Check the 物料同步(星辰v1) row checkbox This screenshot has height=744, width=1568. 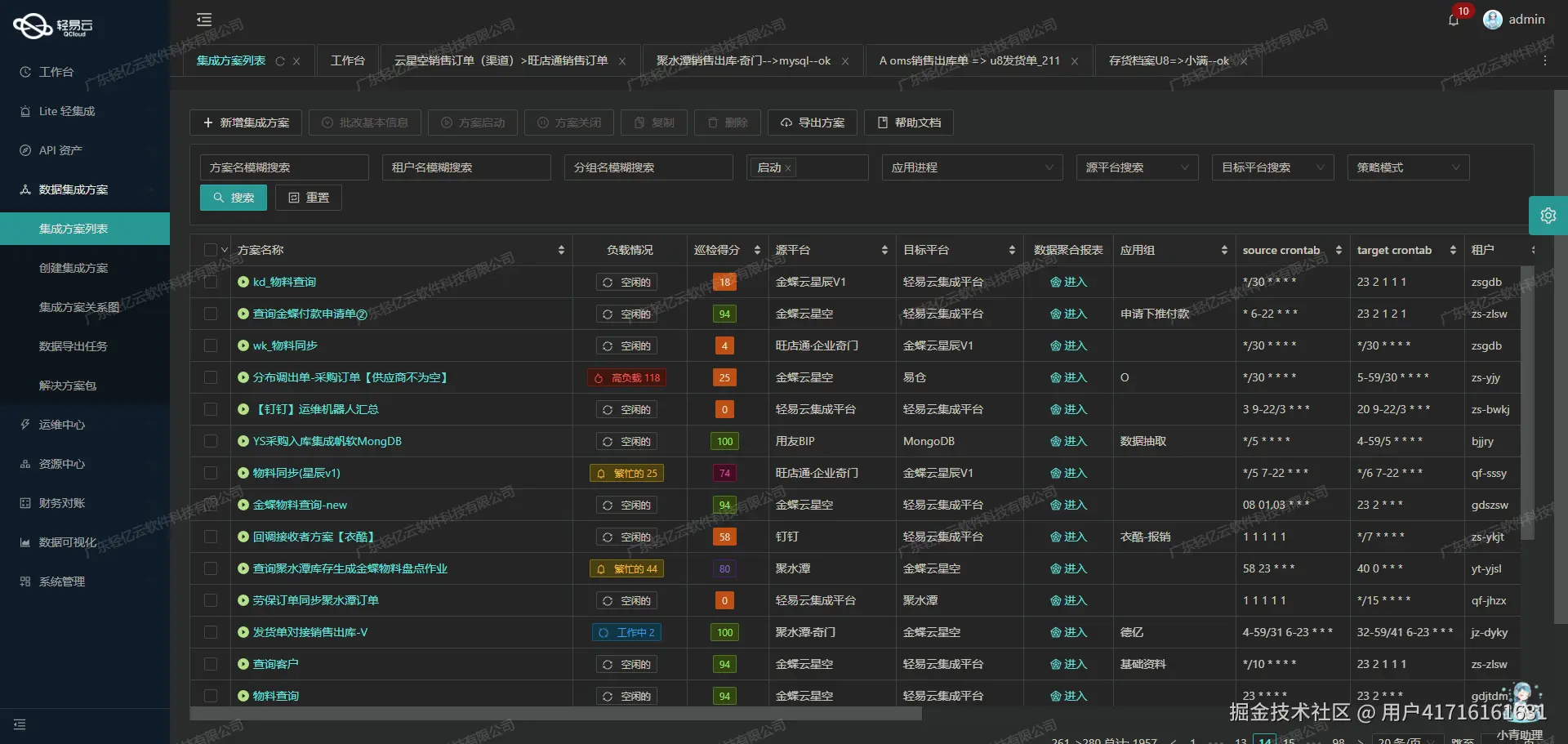pyautogui.click(x=211, y=473)
